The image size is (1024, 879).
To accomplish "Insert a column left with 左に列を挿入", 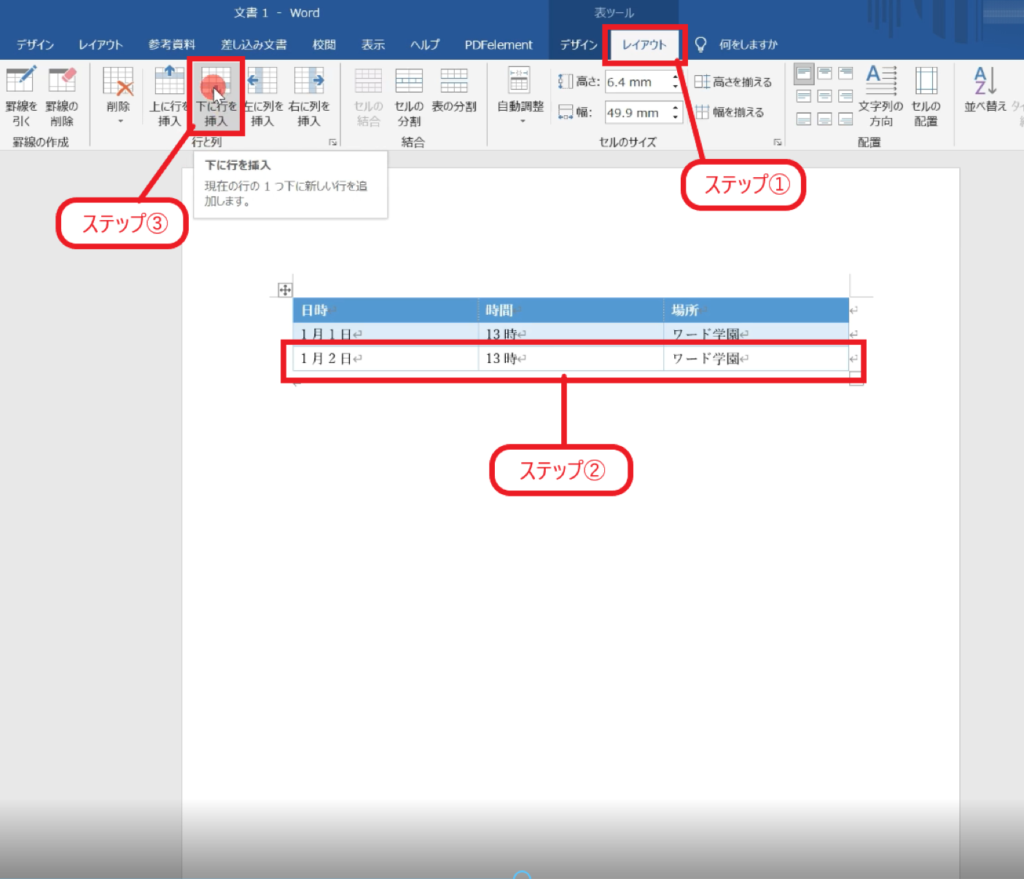I will (262, 96).
